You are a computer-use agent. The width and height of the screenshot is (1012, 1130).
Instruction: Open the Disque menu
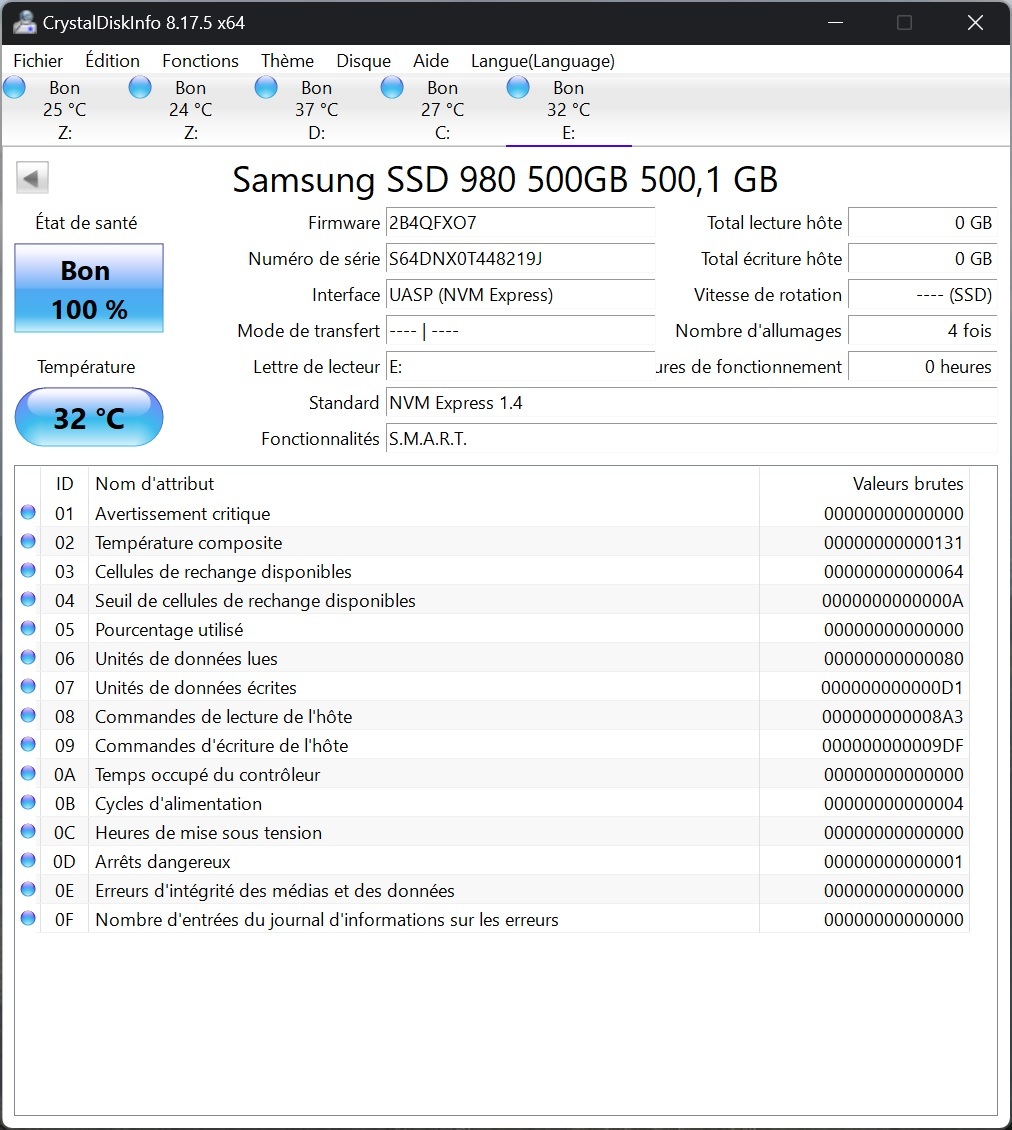363,61
